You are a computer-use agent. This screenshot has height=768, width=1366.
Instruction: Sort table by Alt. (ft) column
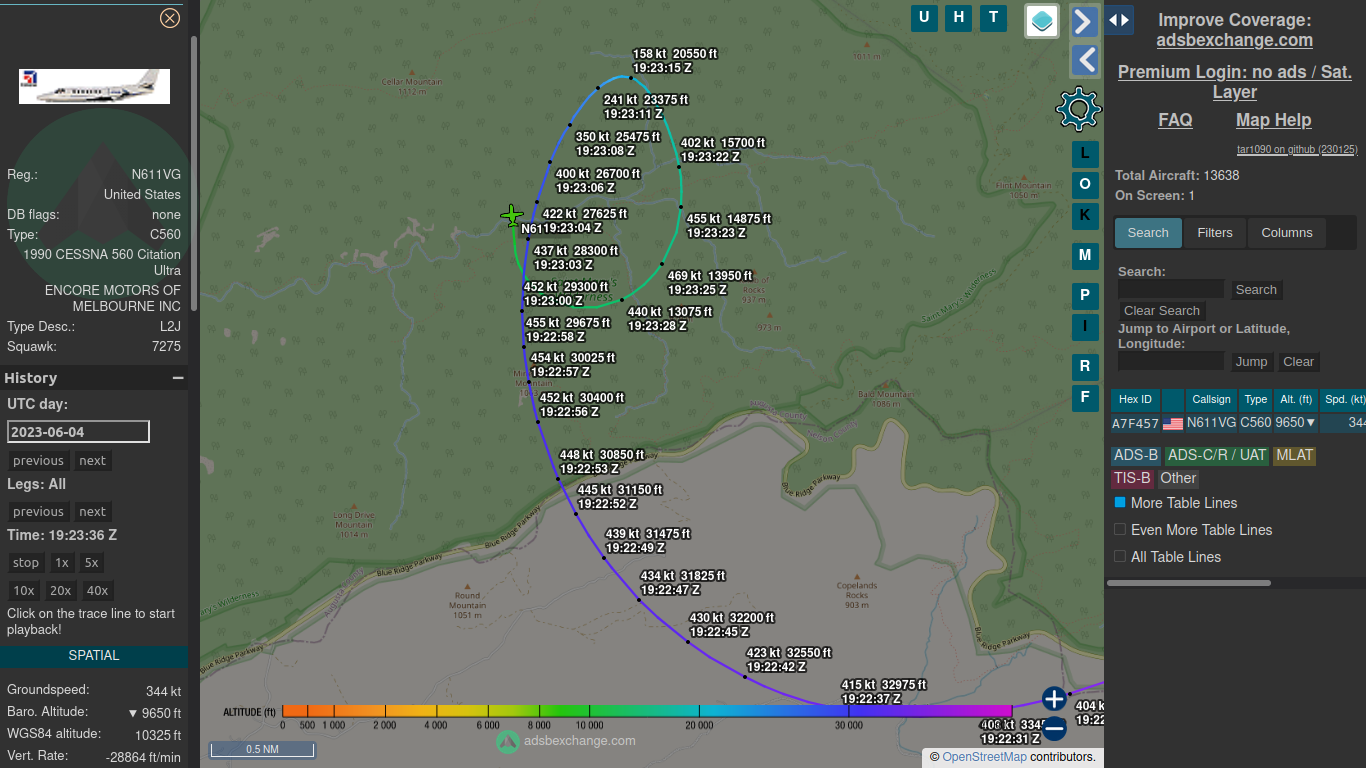[1295, 400]
